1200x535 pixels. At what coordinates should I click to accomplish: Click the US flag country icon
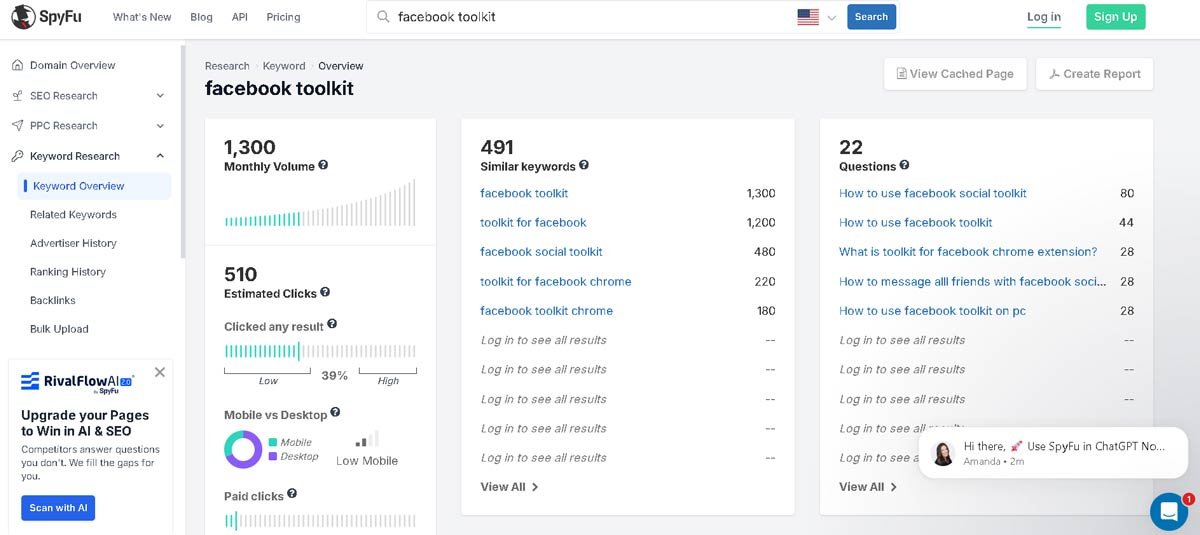click(x=808, y=17)
